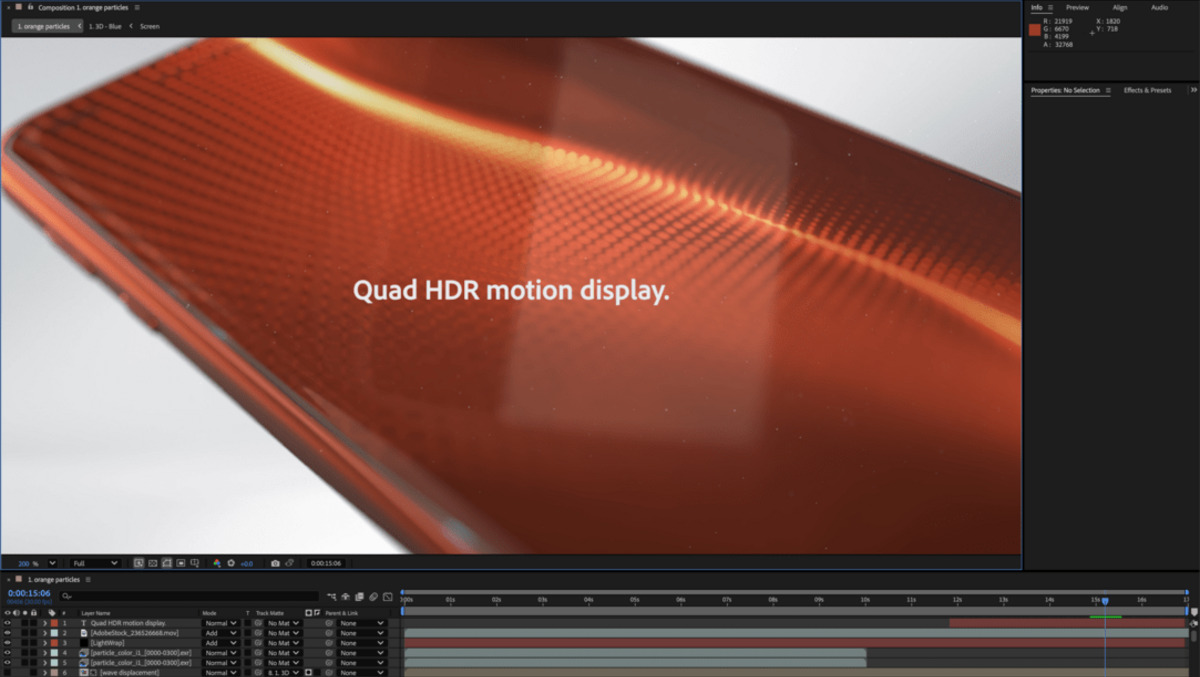Switch to the Audio panel tab
The image size is (1200, 677).
(1159, 7)
